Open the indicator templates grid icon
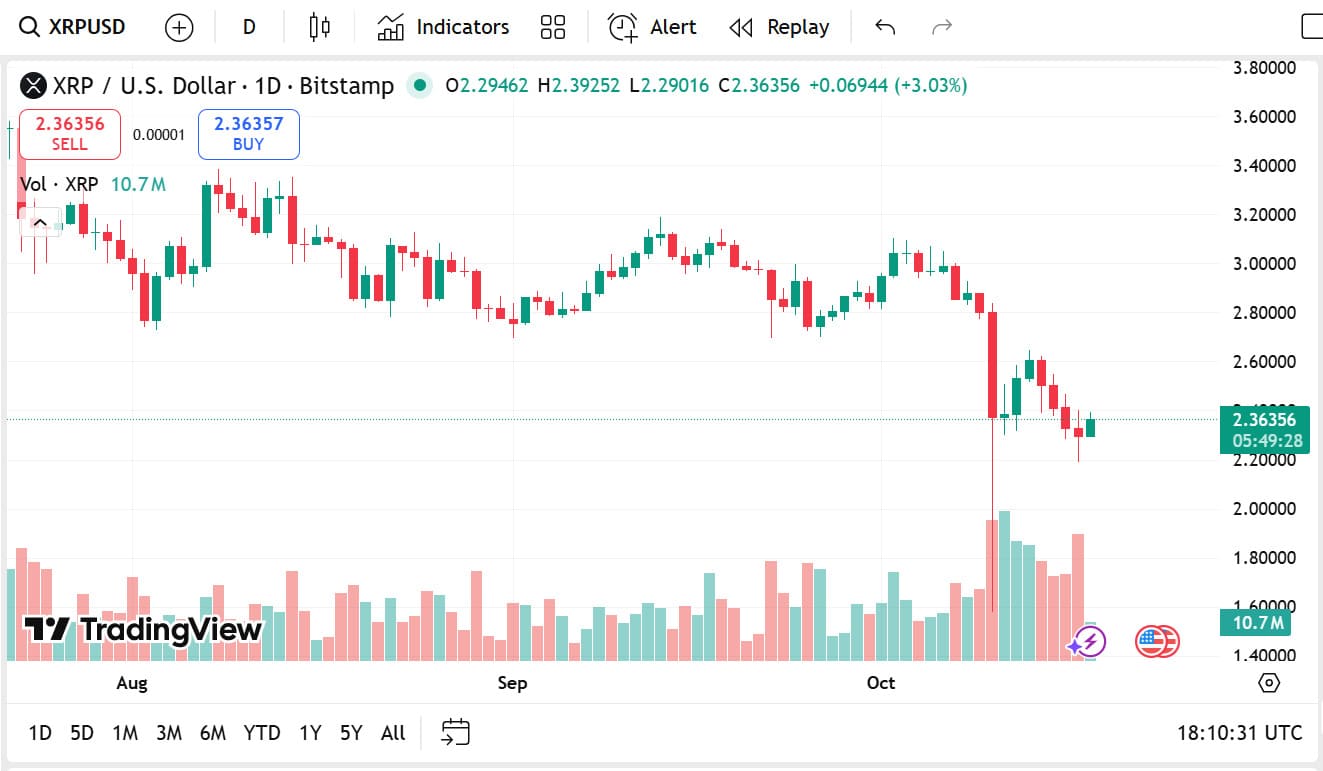Image resolution: width=1323 pixels, height=771 pixels. [552, 27]
